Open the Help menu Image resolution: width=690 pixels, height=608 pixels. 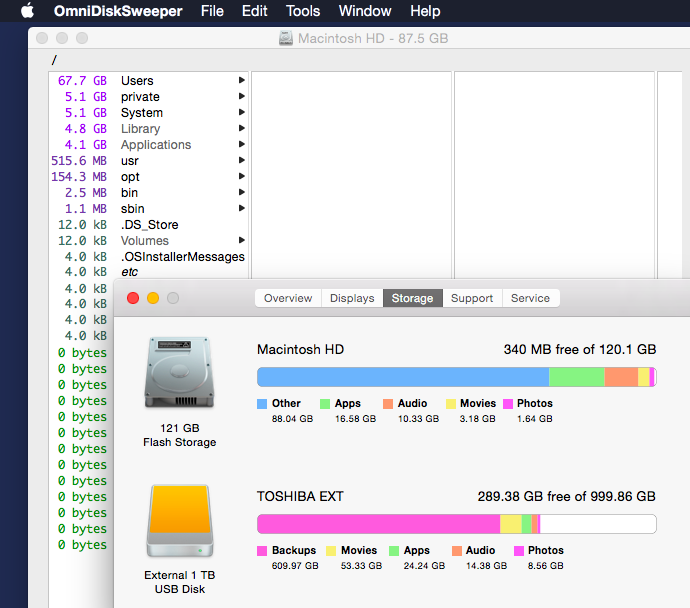[425, 11]
